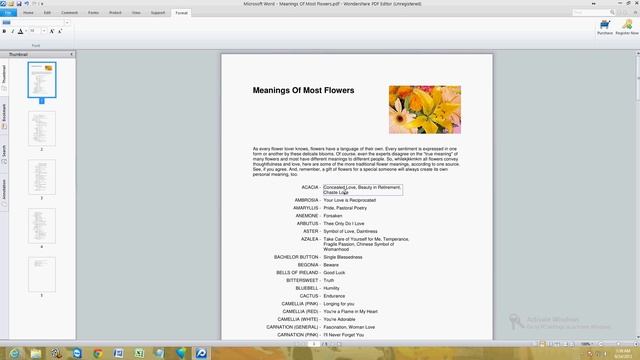Click the BELLS OF IRELAND label

[297, 273]
